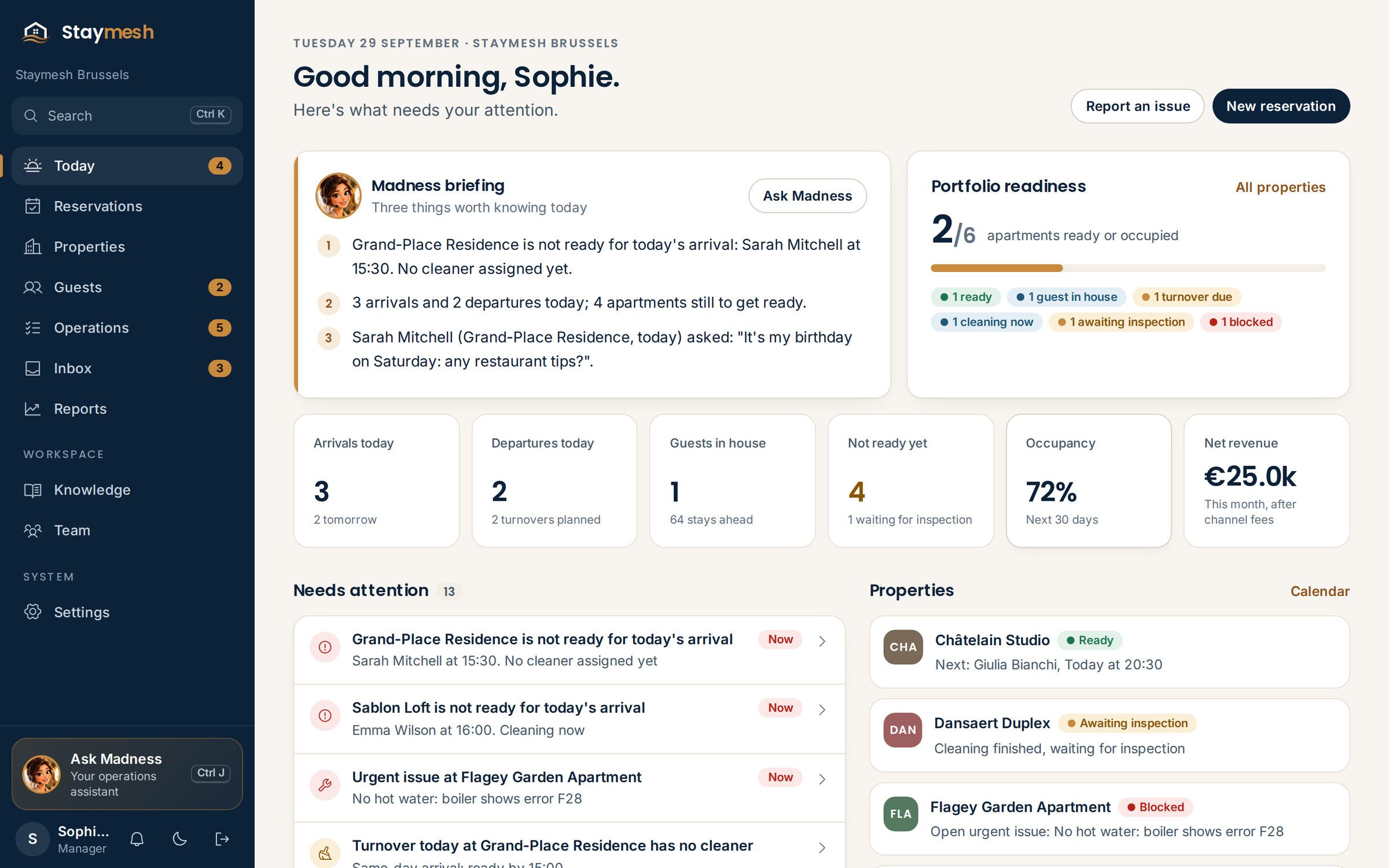The height and width of the screenshot is (868, 1389).
Task: Click the Reservations calendar icon
Action: [33, 206]
